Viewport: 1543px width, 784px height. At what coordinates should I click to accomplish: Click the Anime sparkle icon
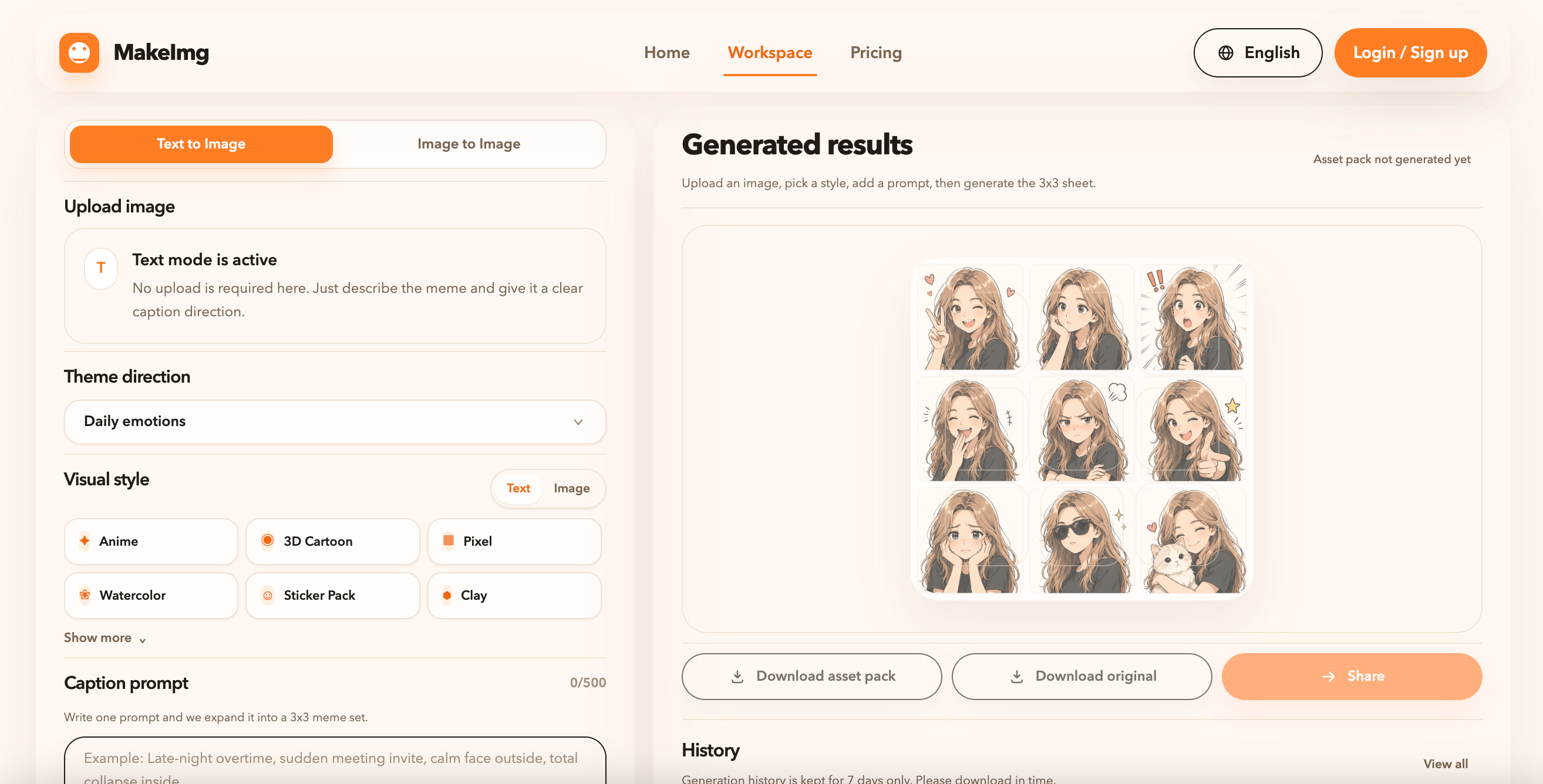85,541
